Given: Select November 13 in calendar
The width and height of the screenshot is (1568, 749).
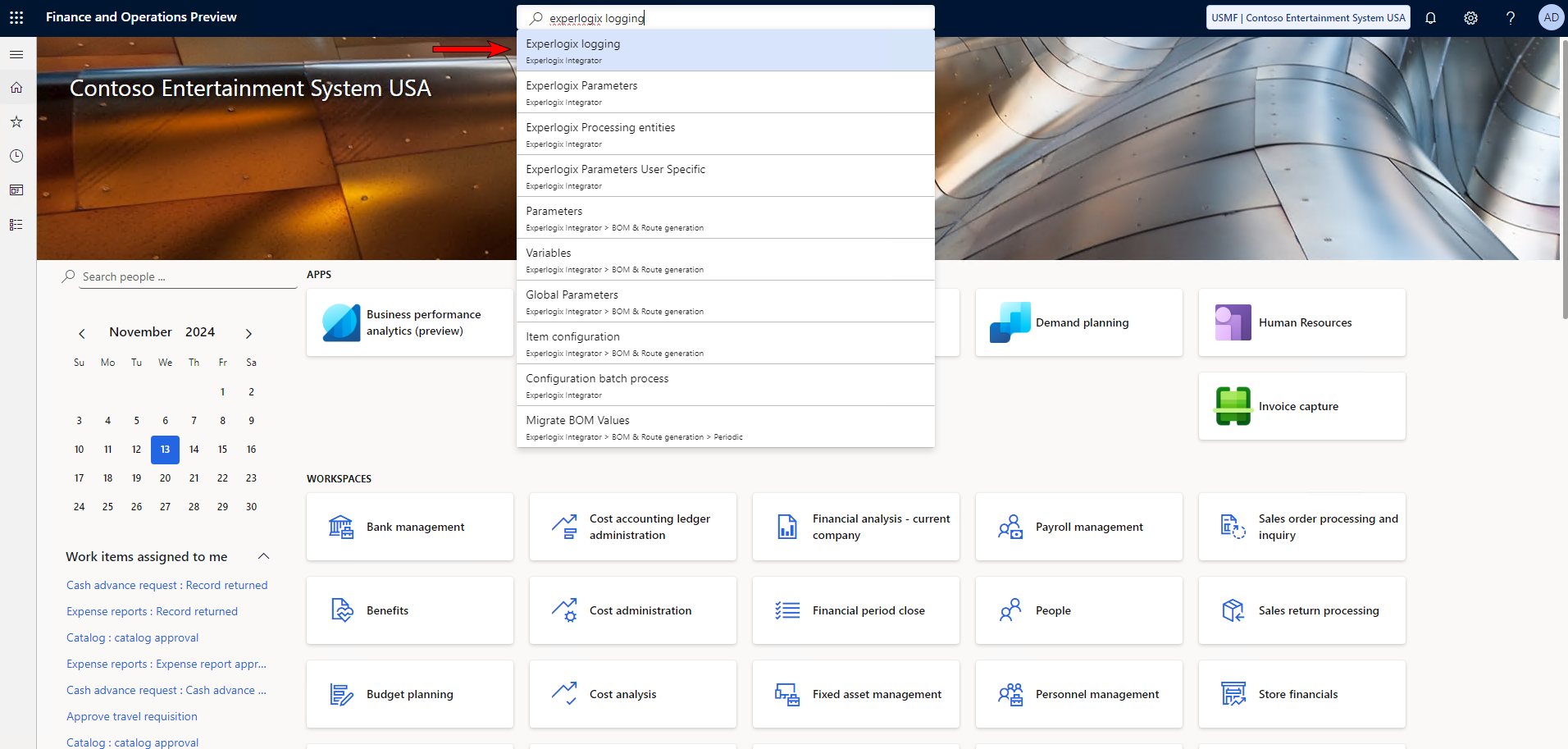Looking at the screenshot, I should point(165,450).
